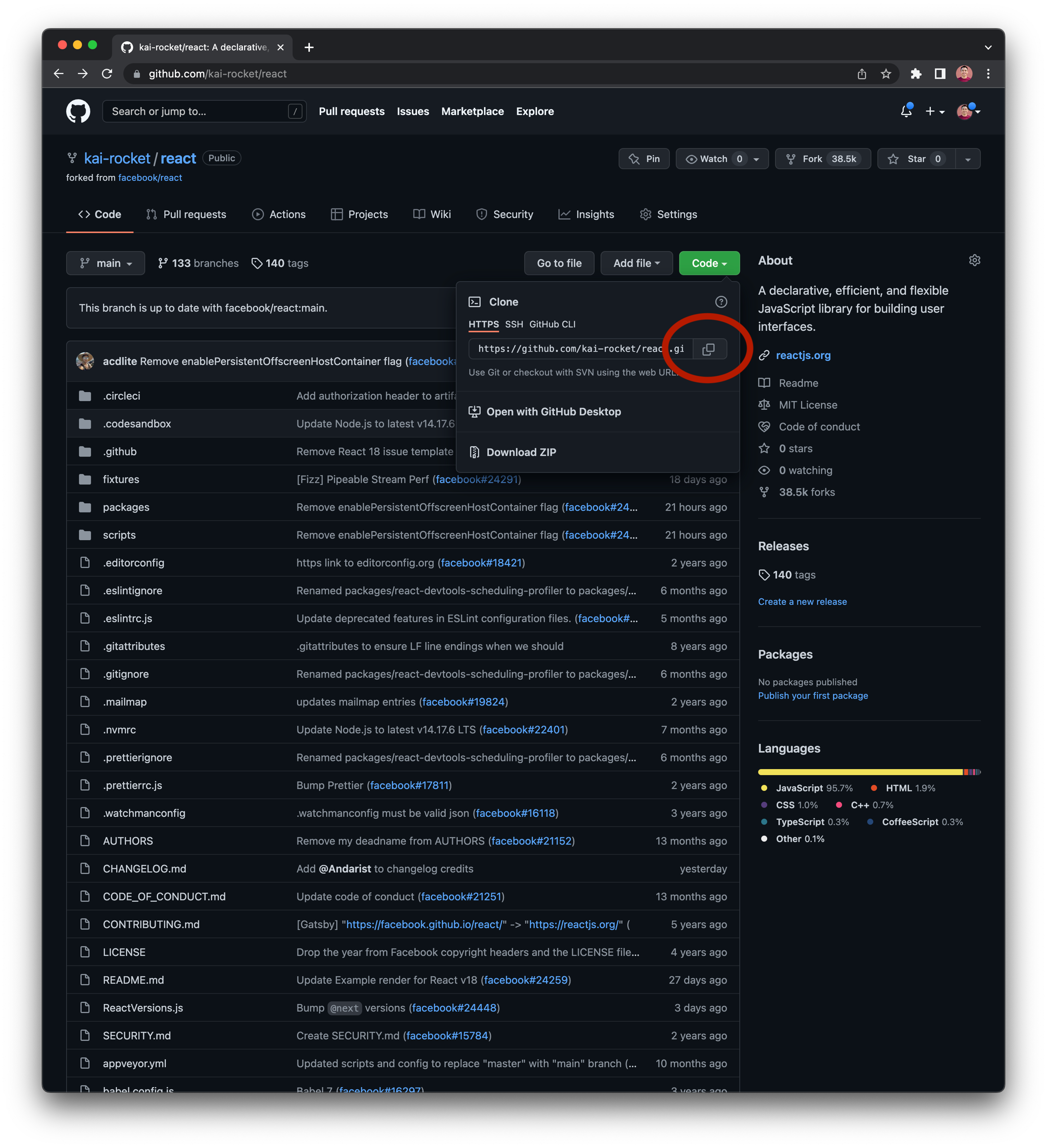Reload the page in the browser
The image size is (1047, 1148).
(x=106, y=74)
